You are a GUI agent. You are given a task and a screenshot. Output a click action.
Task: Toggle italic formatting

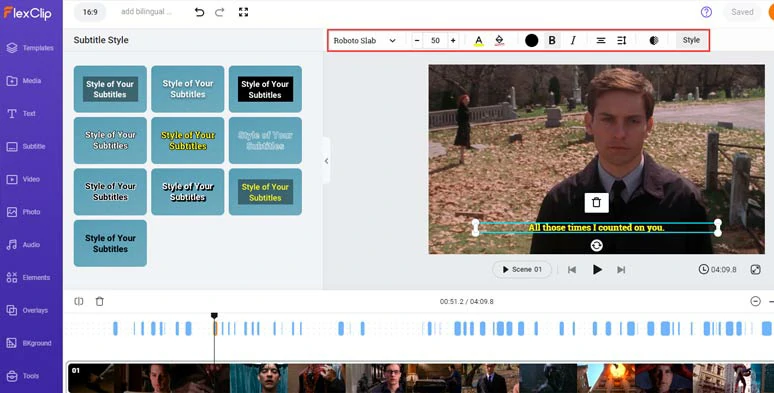pos(573,40)
